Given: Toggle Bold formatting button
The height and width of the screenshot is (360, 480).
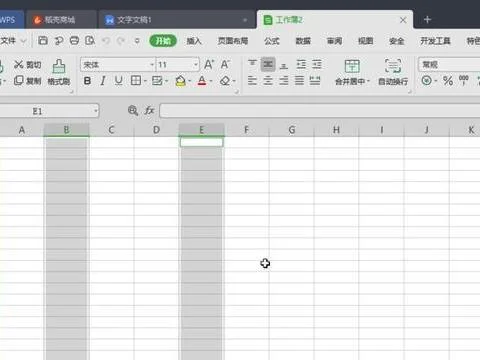Looking at the screenshot, I should (87, 81).
